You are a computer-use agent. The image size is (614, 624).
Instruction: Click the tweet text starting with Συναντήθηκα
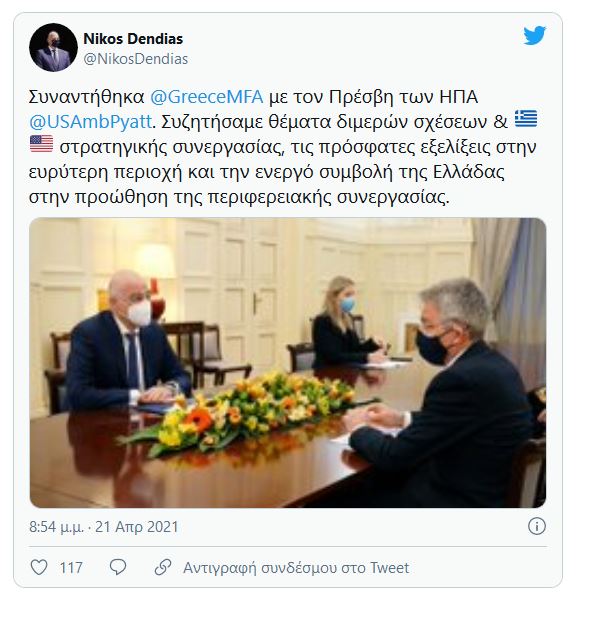point(283,147)
